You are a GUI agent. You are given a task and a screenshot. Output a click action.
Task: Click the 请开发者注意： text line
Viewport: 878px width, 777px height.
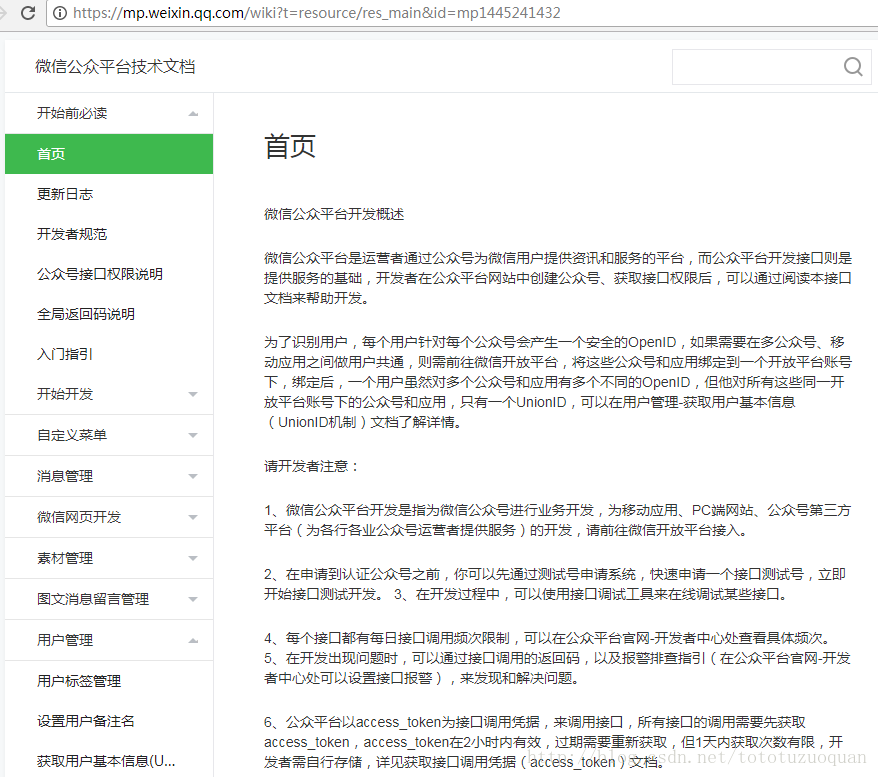(311, 466)
